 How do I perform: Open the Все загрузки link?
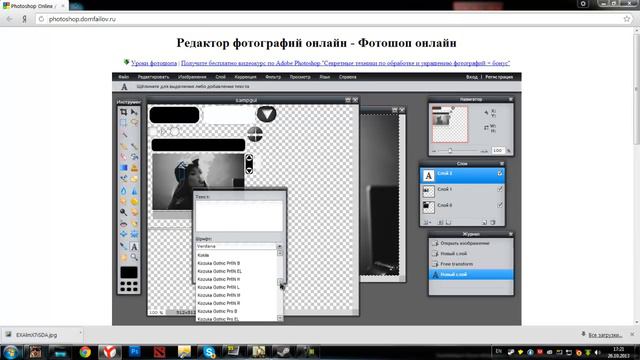pos(605,335)
